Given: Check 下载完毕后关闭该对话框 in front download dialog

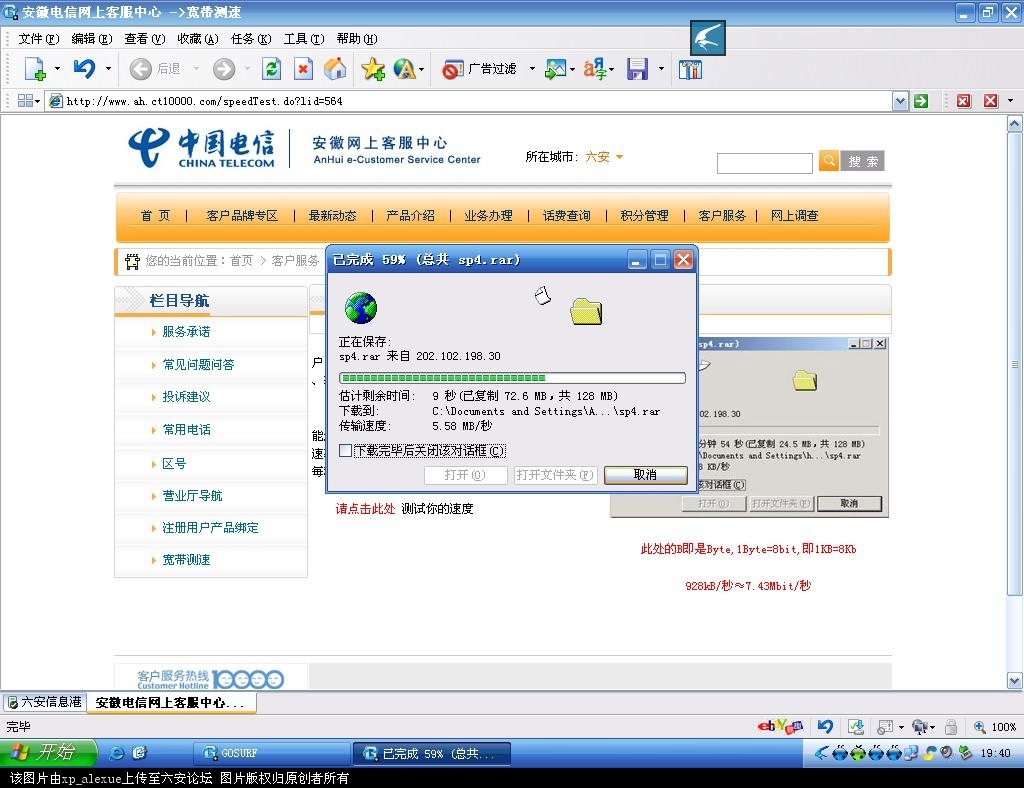Looking at the screenshot, I should pos(344,450).
